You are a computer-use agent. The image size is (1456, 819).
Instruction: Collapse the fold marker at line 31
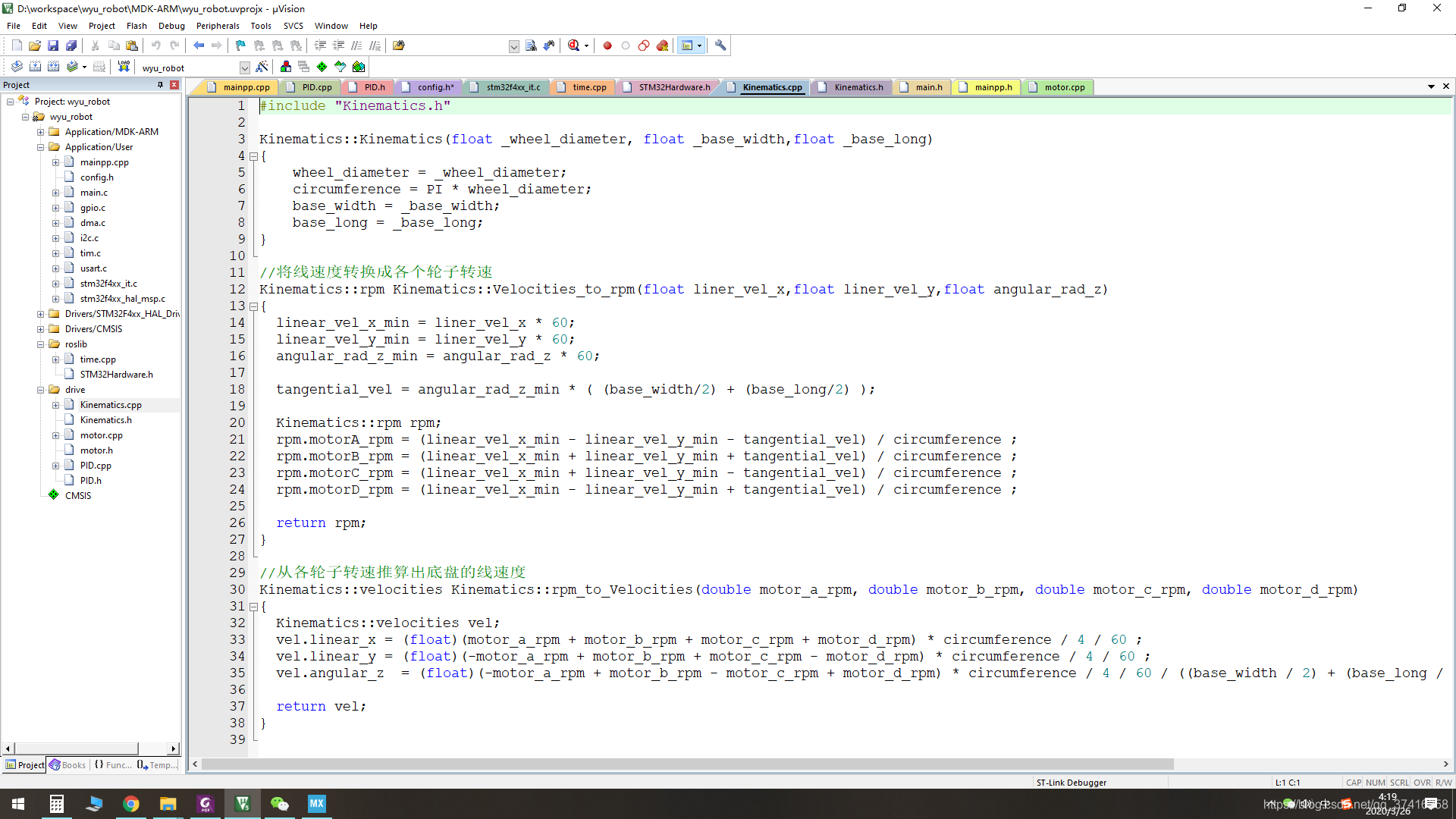253,607
